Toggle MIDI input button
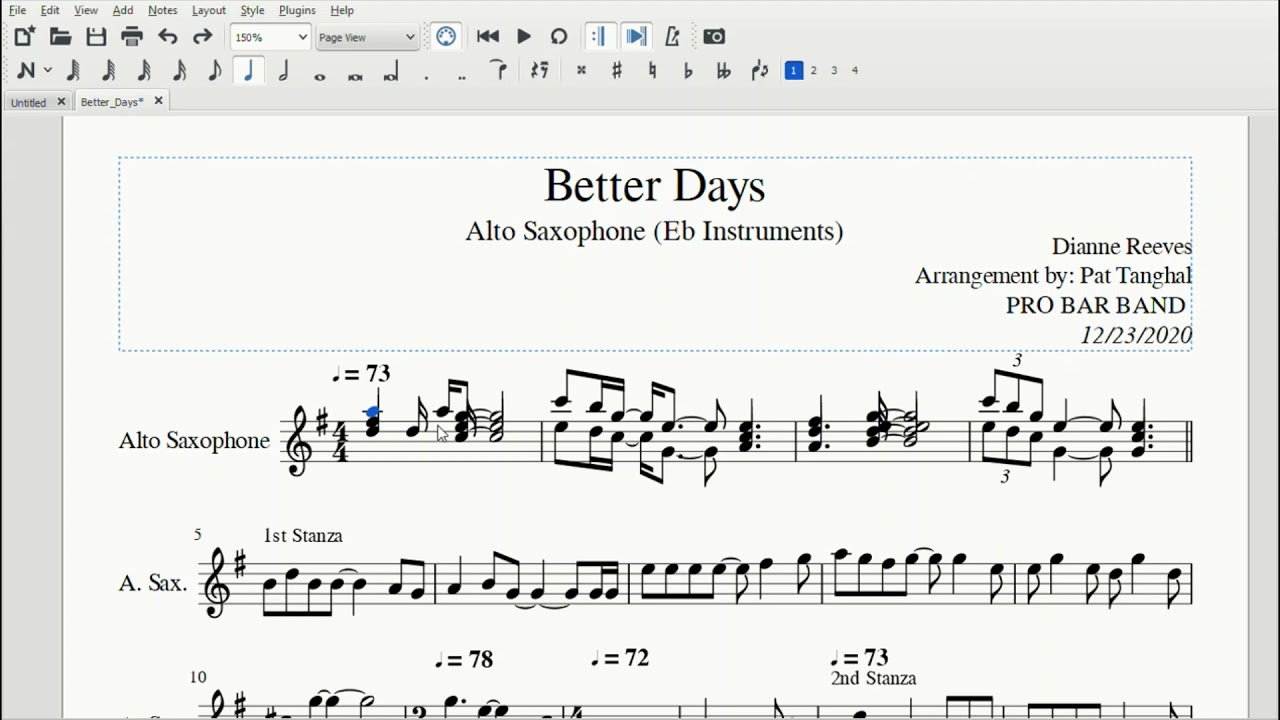The width and height of the screenshot is (1280, 720). pos(446,37)
